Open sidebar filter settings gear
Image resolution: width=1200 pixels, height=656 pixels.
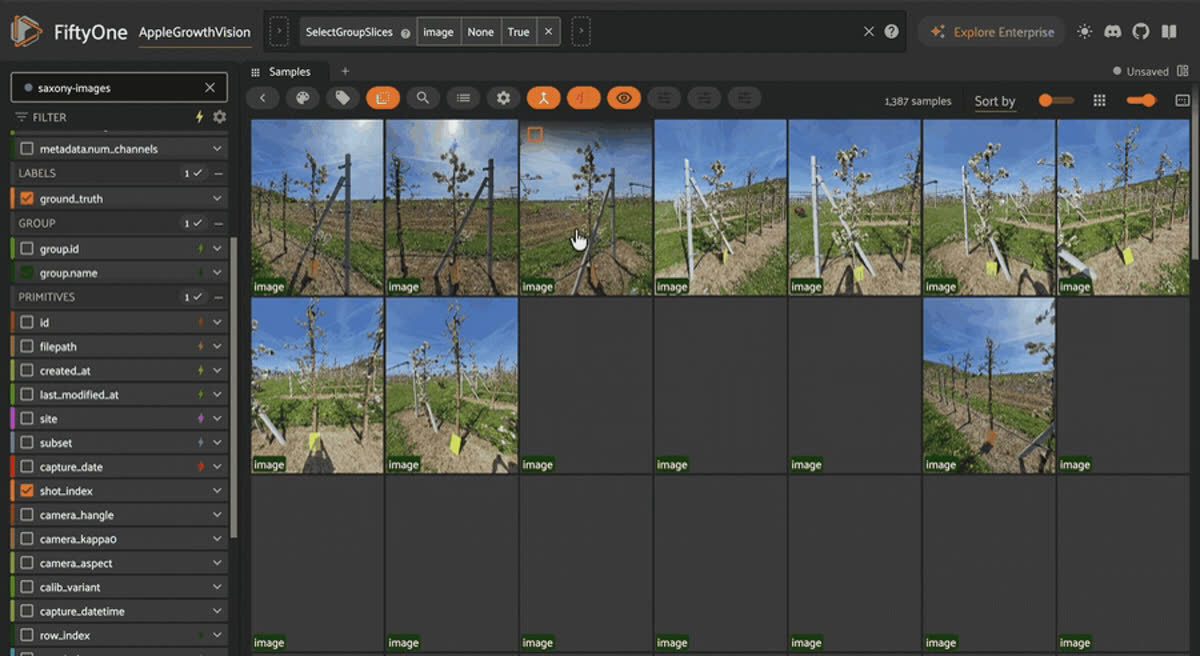[219, 117]
